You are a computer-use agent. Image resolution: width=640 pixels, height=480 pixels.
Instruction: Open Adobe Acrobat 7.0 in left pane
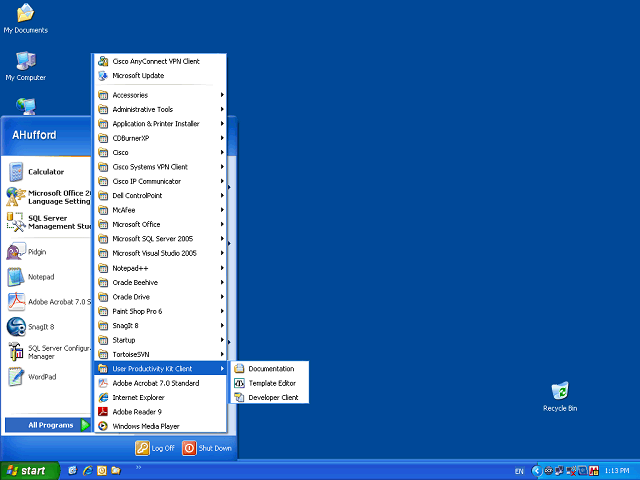point(47,302)
